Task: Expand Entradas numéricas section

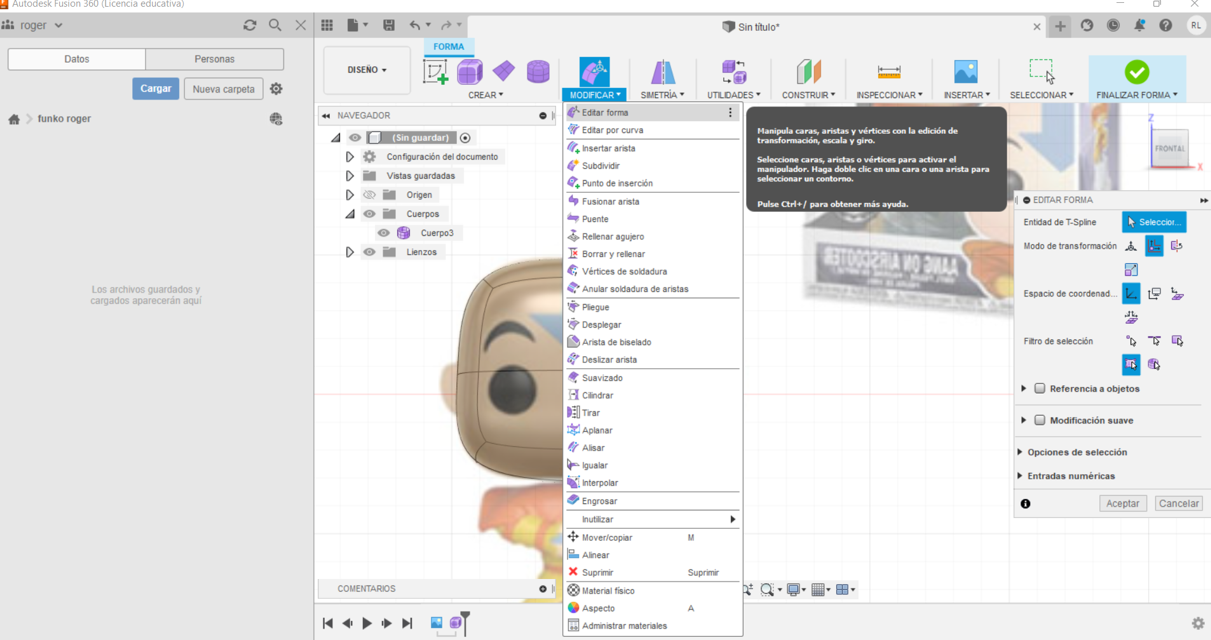Action: click(1020, 477)
